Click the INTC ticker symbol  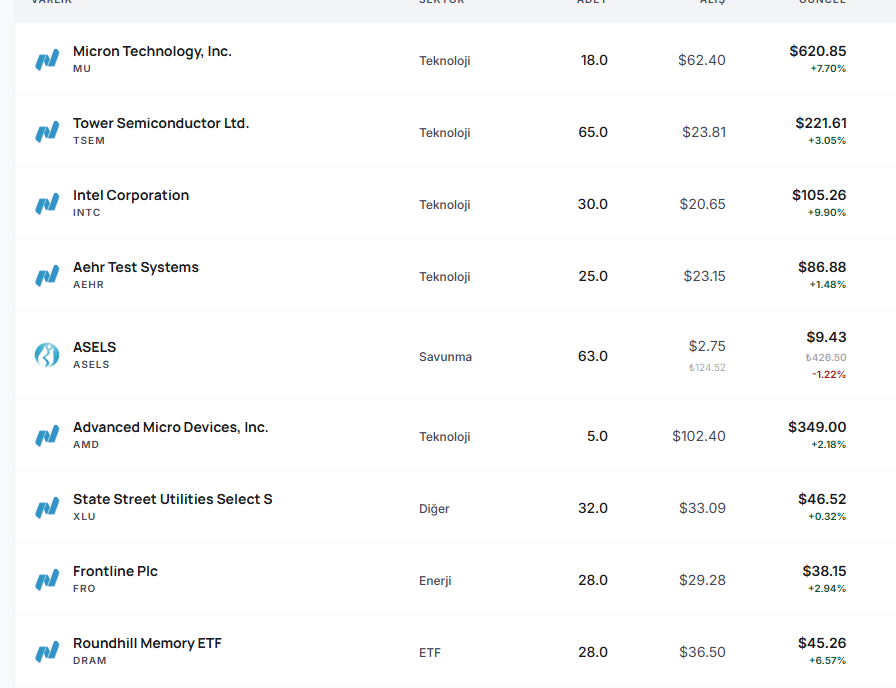tap(86, 213)
